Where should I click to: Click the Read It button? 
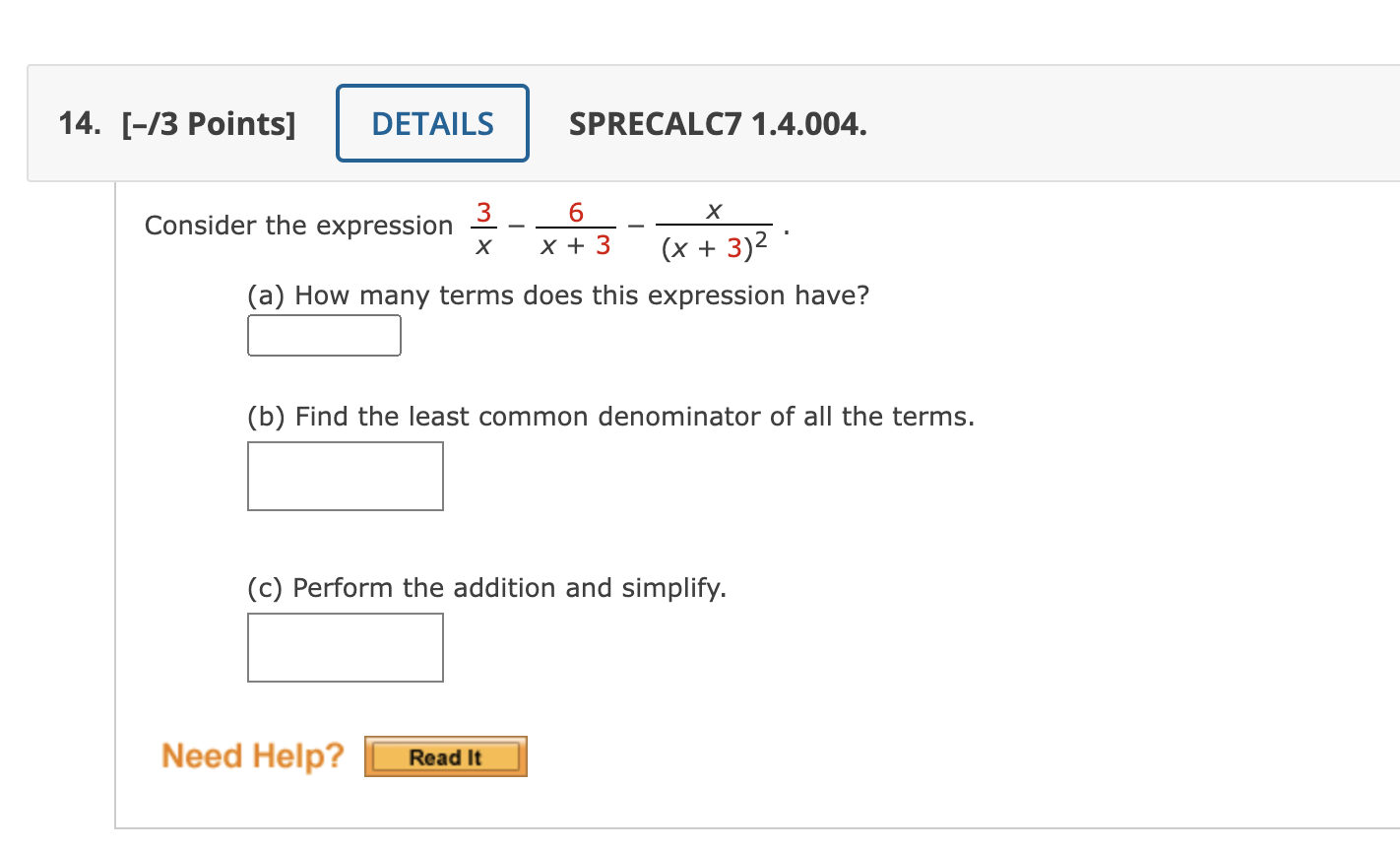point(445,756)
